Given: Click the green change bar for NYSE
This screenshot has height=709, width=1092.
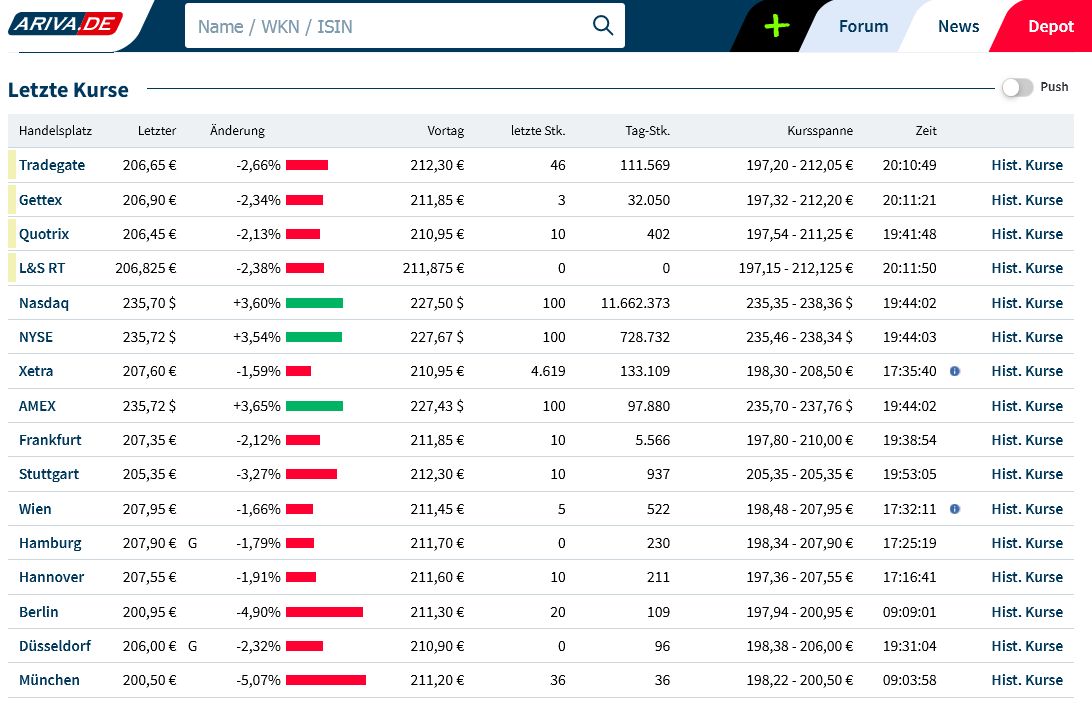Looking at the screenshot, I should (x=314, y=337).
